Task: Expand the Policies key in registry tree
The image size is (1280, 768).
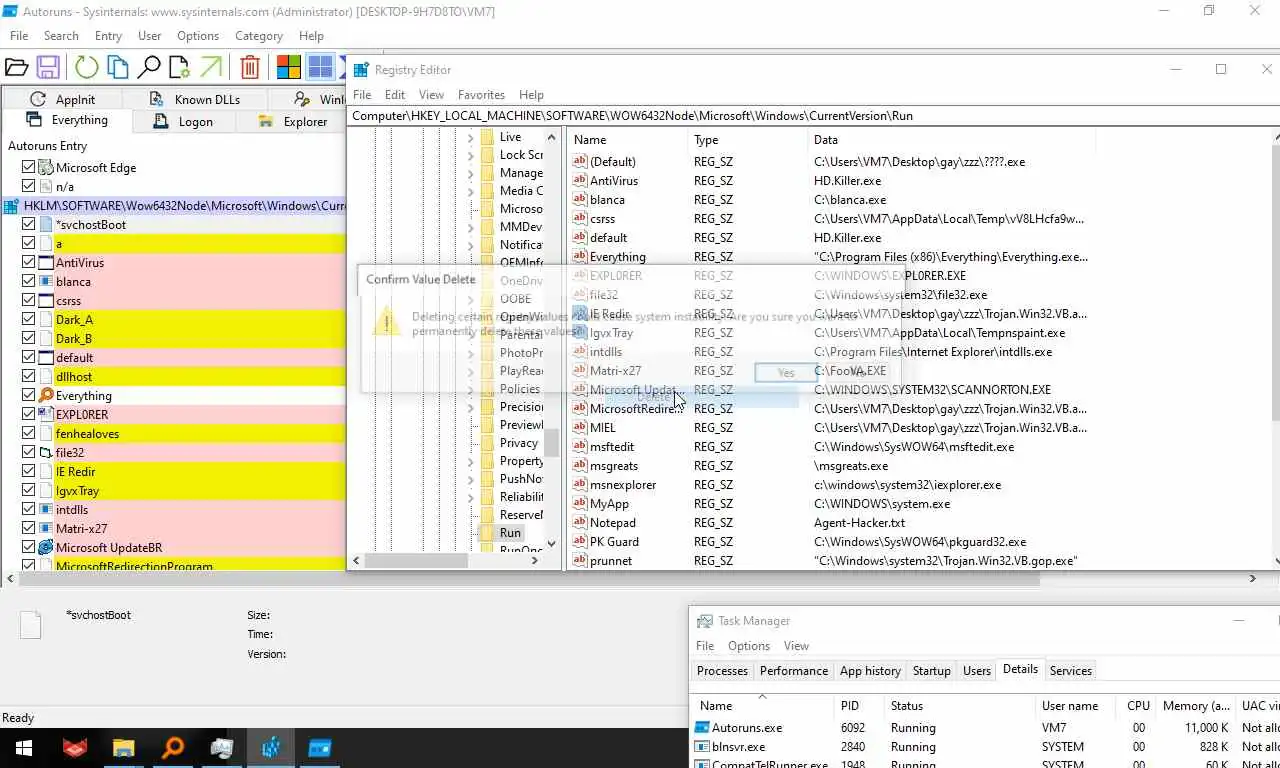Action: 471,390
